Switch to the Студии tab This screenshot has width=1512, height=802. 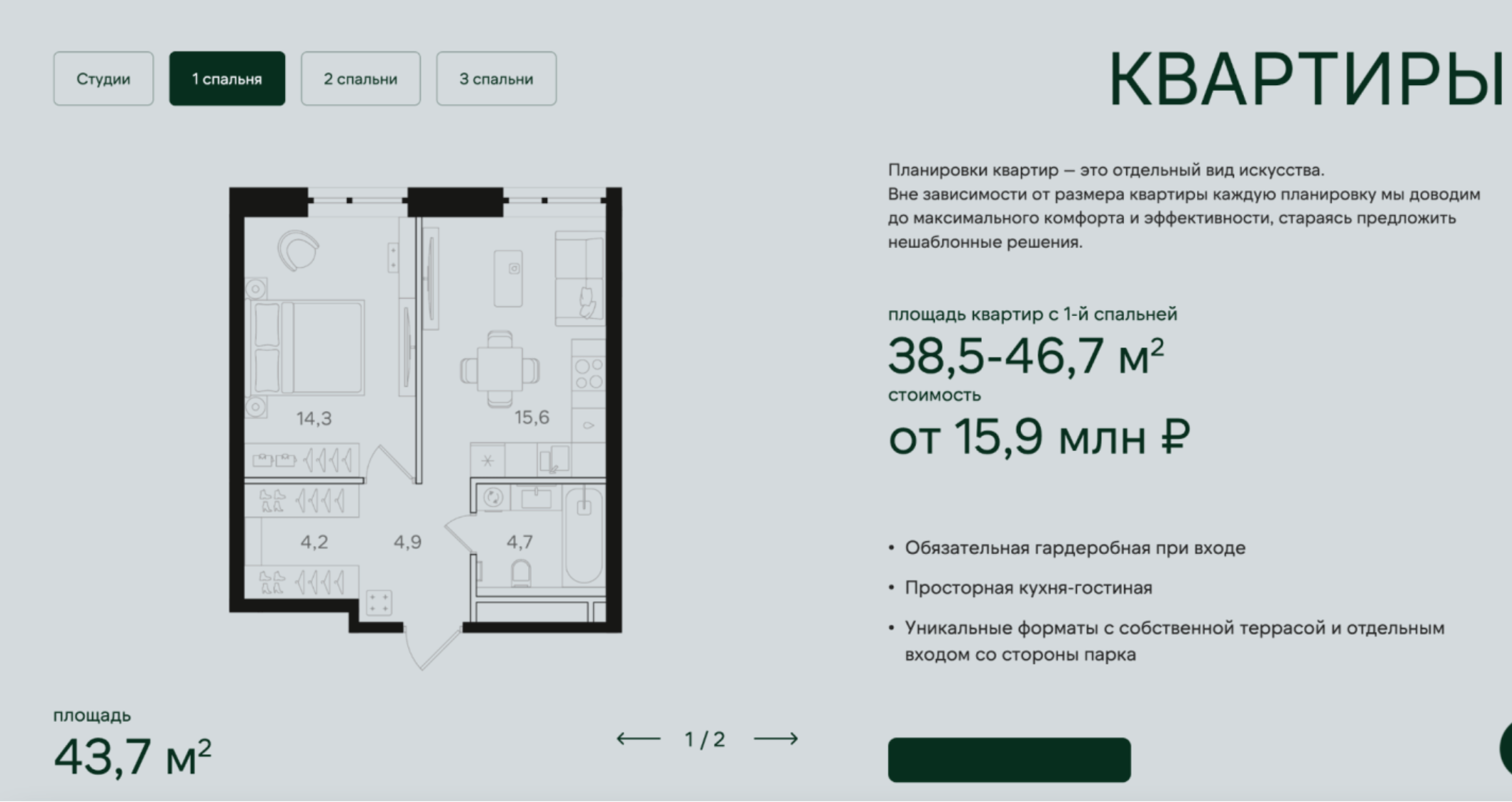pos(104,79)
